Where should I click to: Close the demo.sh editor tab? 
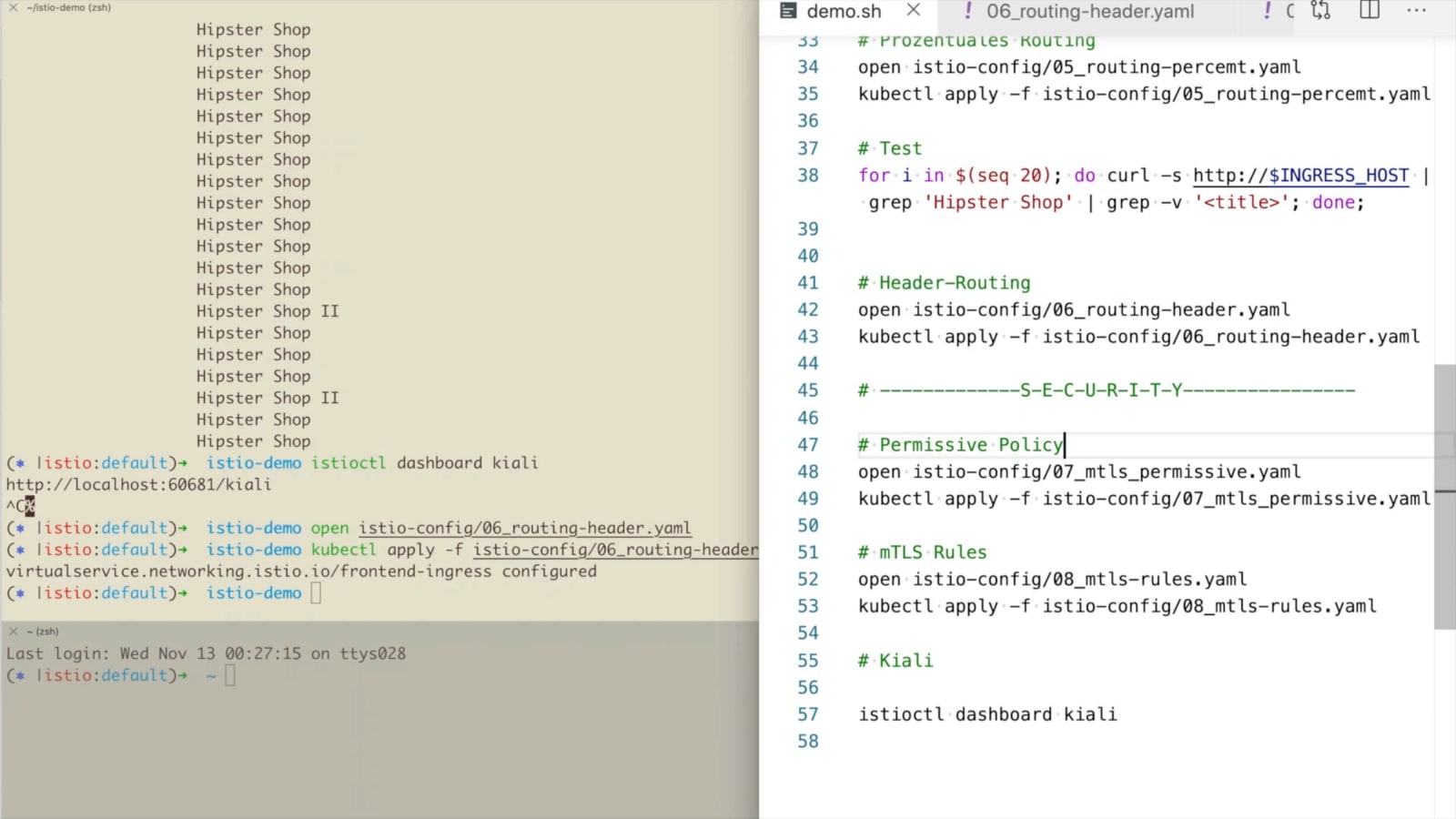pyautogui.click(x=914, y=10)
